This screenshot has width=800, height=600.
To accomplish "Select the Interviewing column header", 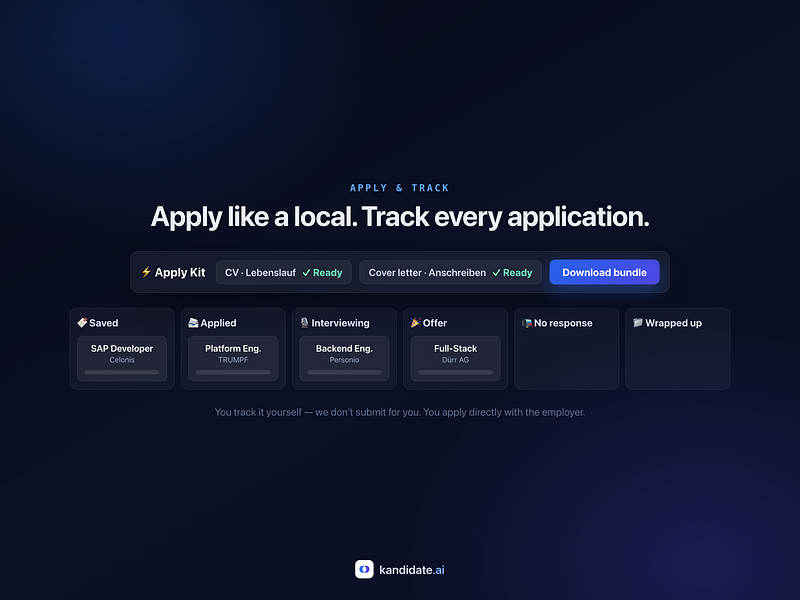I will pyautogui.click(x=335, y=323).
